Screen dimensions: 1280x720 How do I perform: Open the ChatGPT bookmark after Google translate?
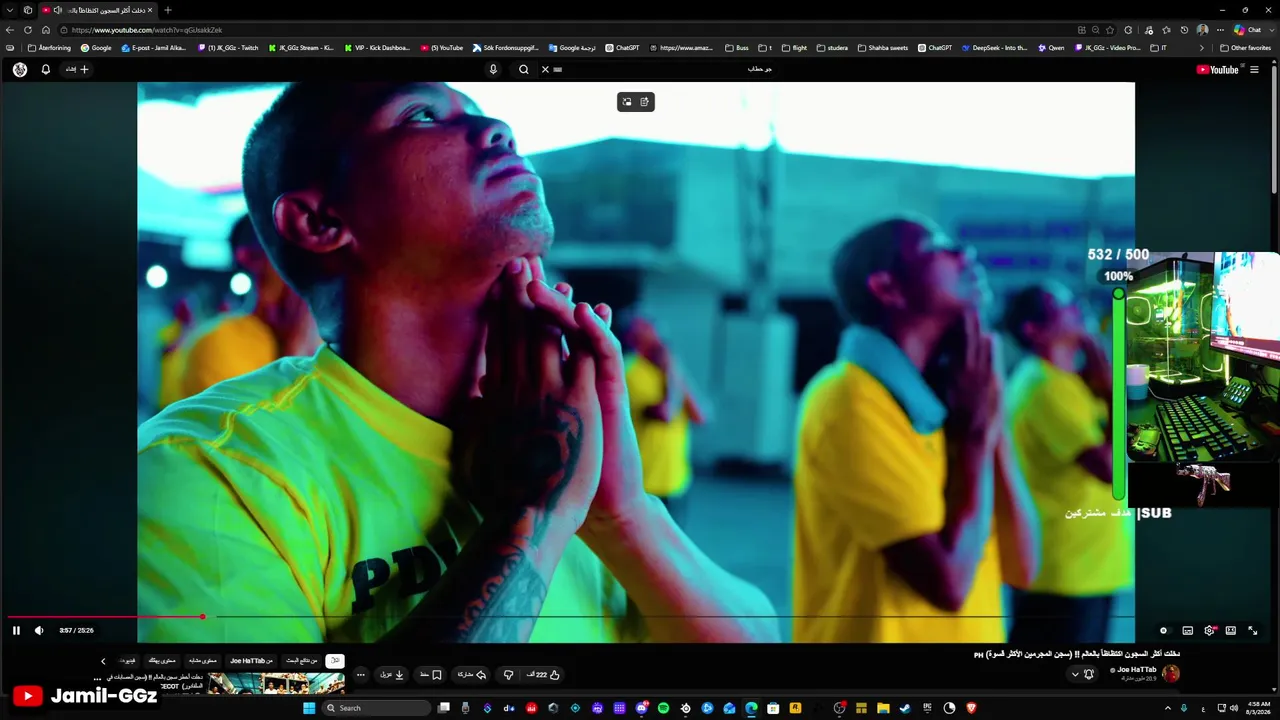(622, 48)
